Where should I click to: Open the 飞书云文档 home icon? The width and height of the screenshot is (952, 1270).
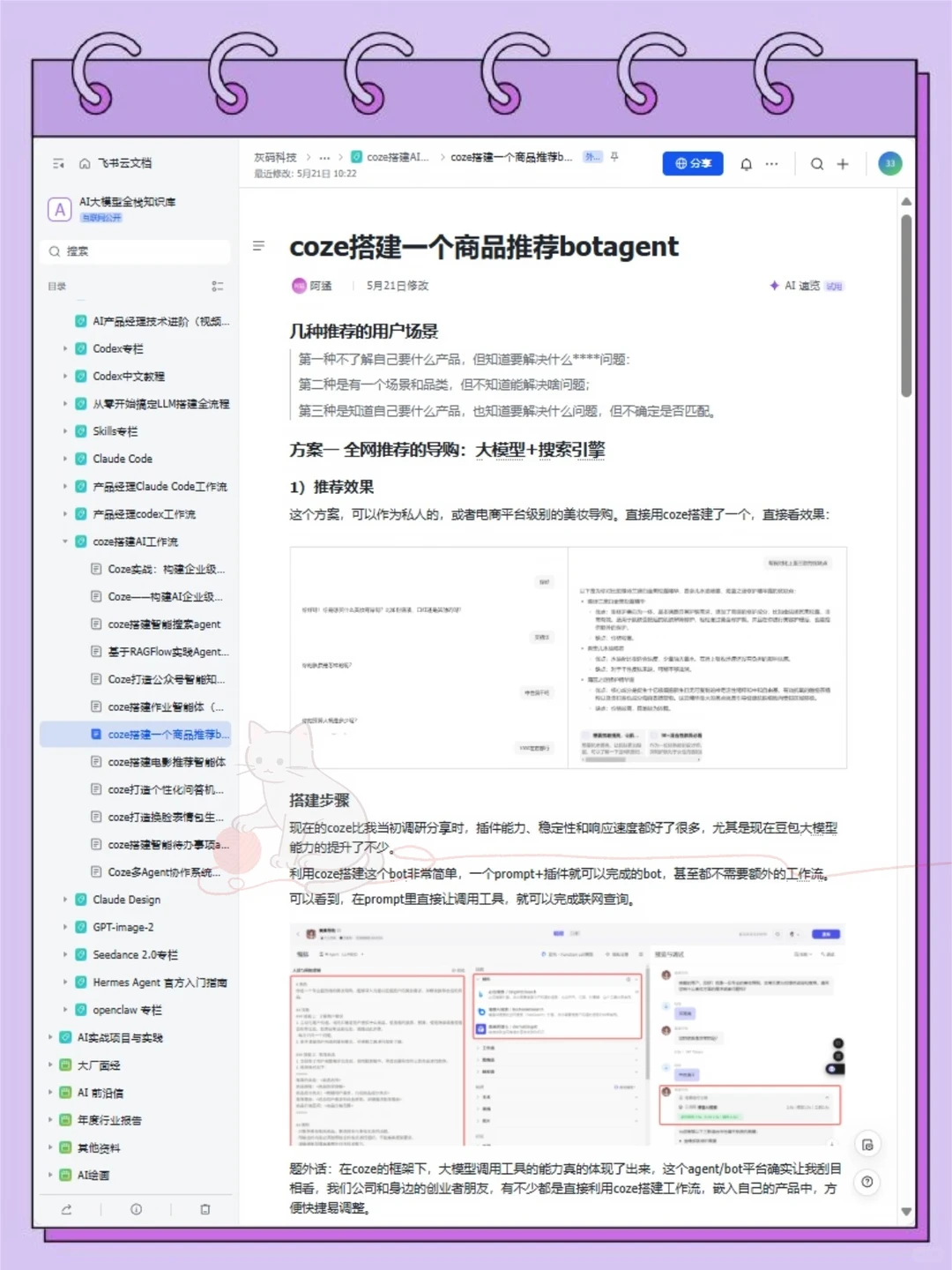coord(85,163)
